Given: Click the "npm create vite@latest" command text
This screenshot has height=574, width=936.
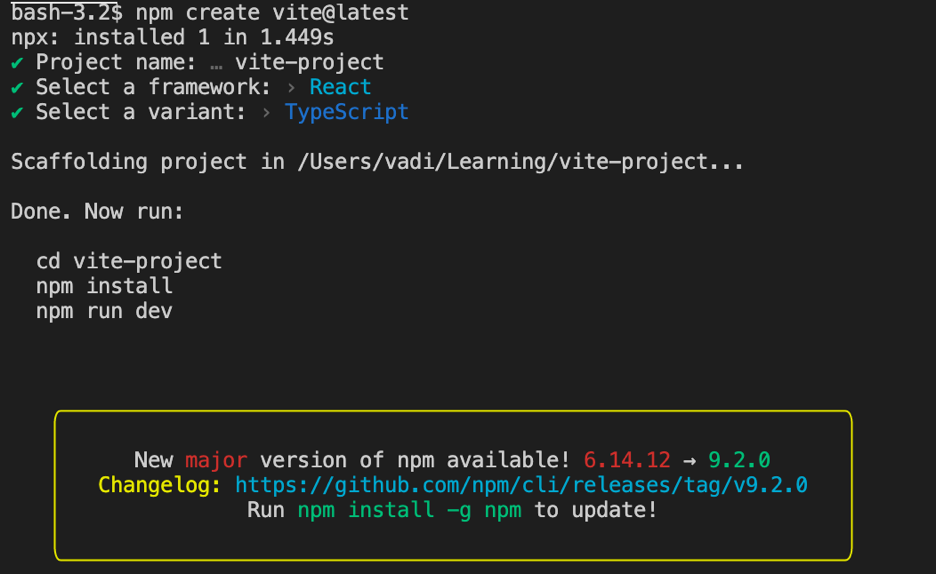Looking at the screenshot, I should click(272, 13).
